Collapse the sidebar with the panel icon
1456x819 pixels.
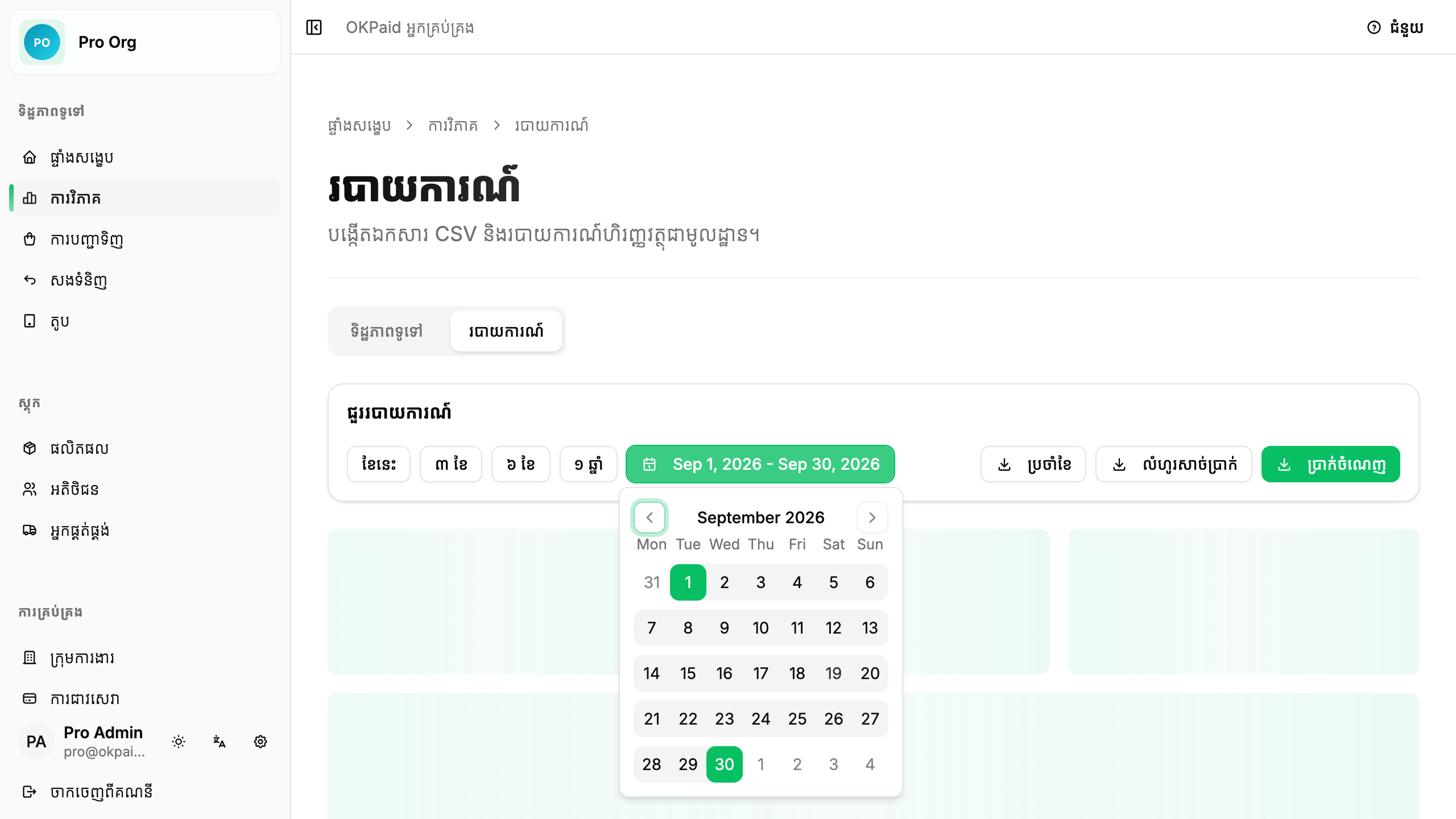(314, 27)
